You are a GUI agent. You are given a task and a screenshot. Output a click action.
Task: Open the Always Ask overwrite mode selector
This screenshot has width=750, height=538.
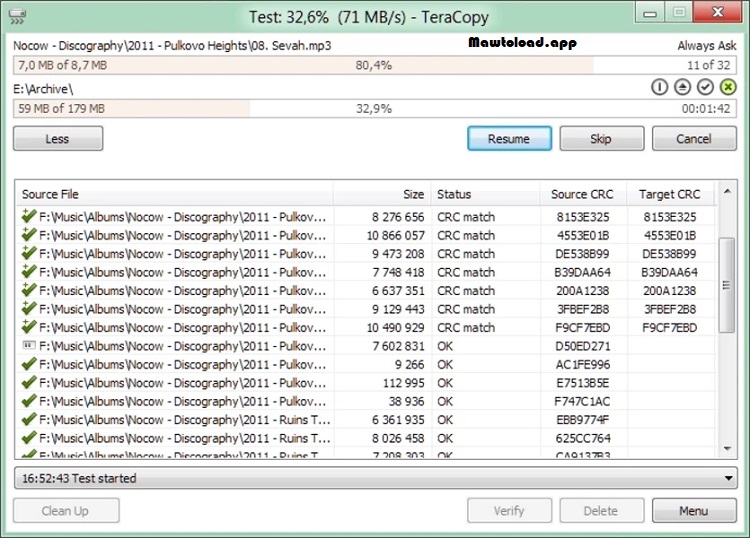click(706, 45)
